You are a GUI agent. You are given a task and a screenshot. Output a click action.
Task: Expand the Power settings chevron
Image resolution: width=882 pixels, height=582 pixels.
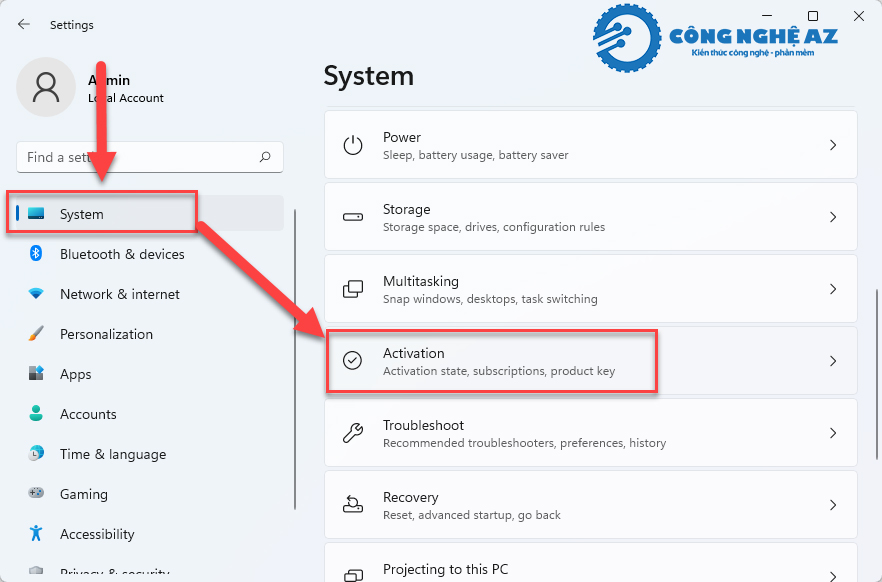pos(833,145)
